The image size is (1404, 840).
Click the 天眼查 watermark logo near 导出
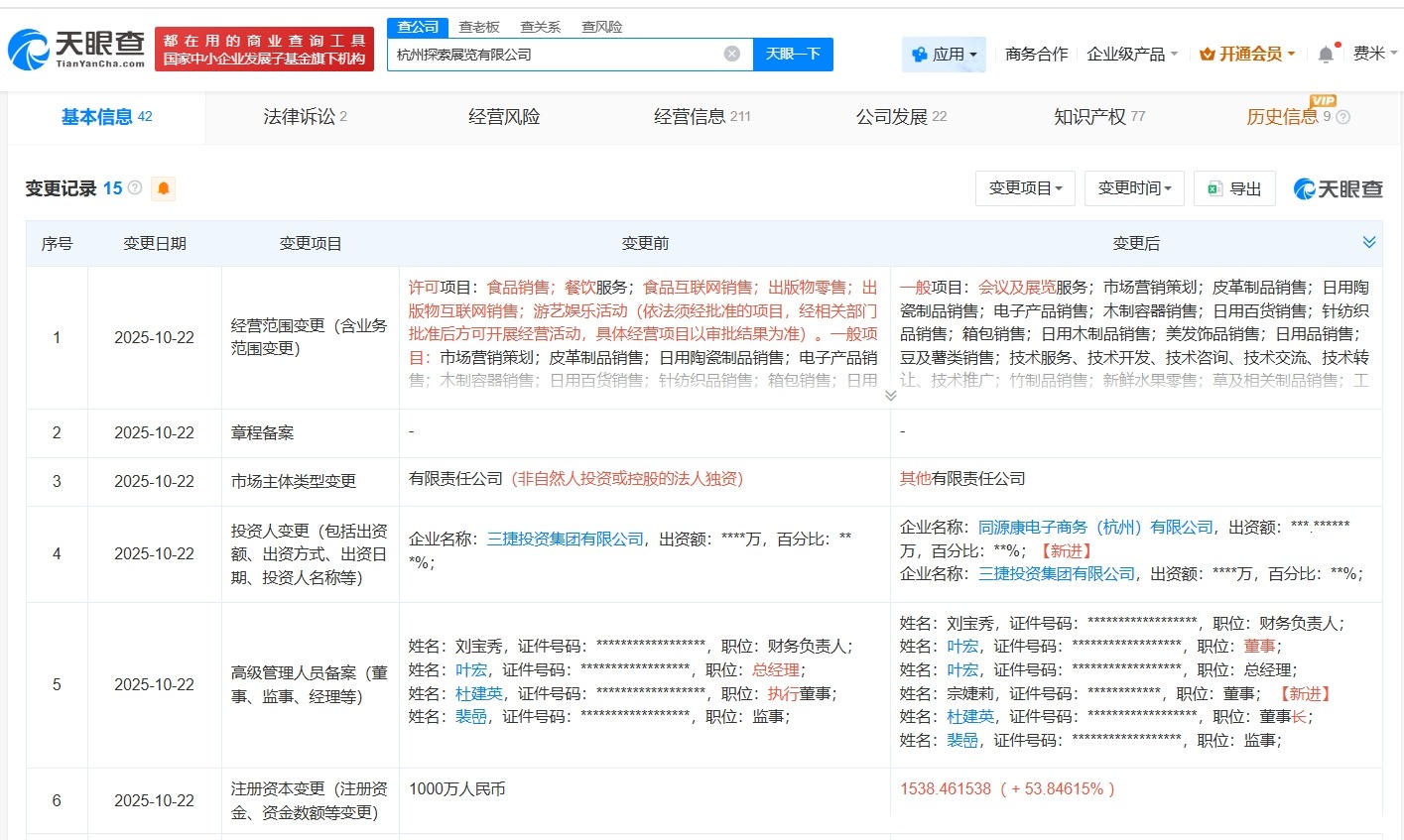pyautogui.click(x=1337, y=188)
